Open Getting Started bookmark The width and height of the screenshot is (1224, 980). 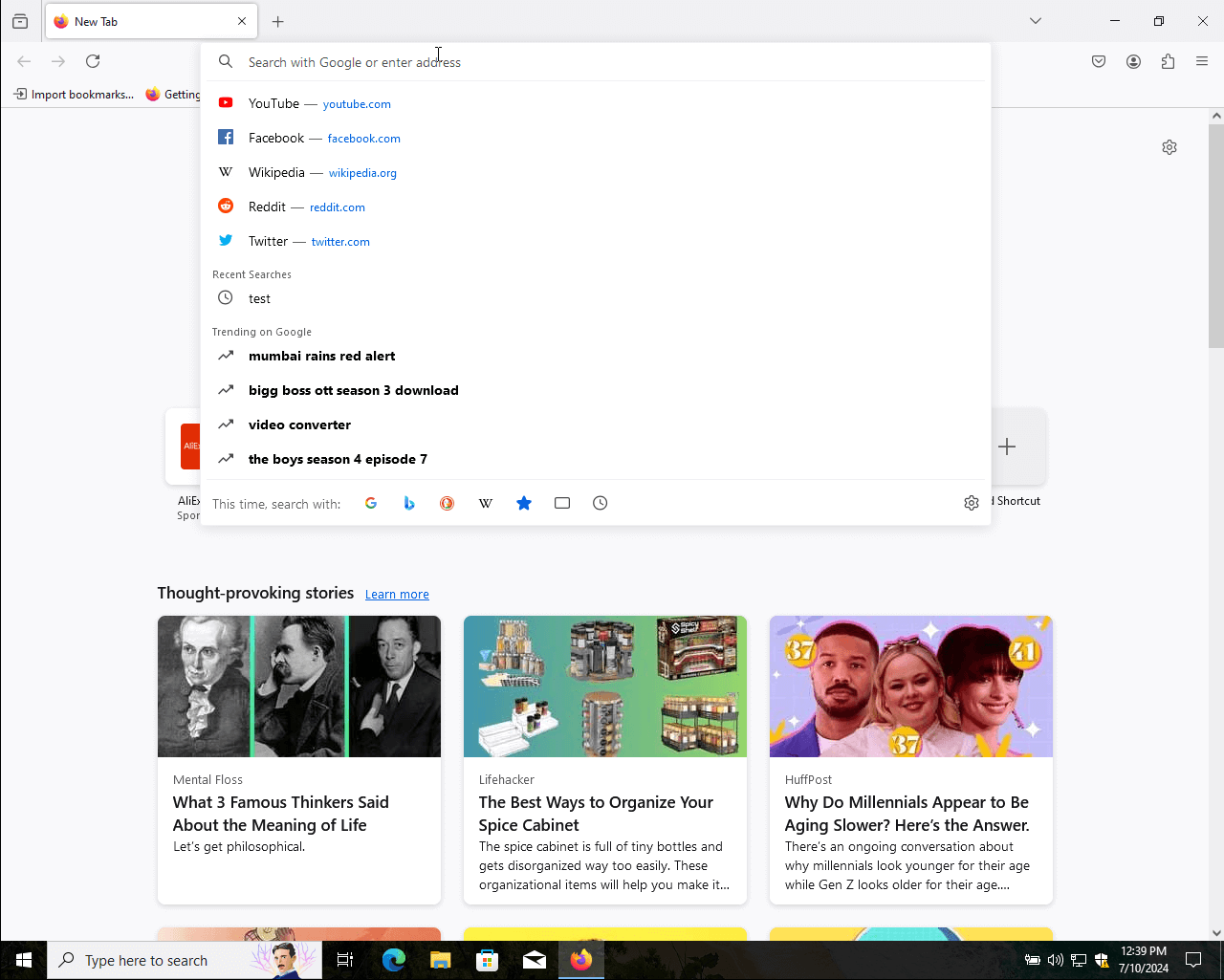173,95
